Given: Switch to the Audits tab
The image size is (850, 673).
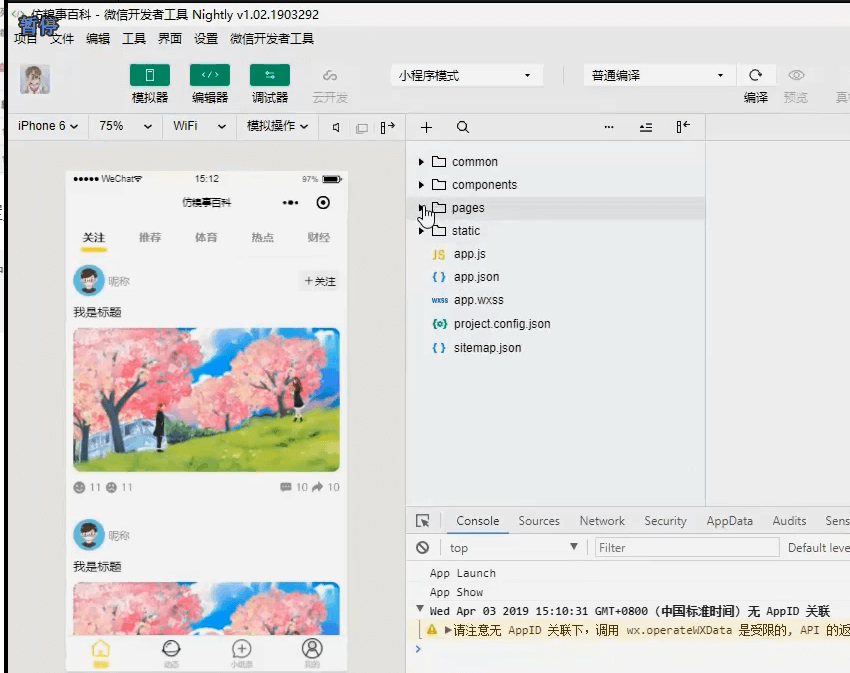Looking at the screenshot, I should (x=789, y=521).
